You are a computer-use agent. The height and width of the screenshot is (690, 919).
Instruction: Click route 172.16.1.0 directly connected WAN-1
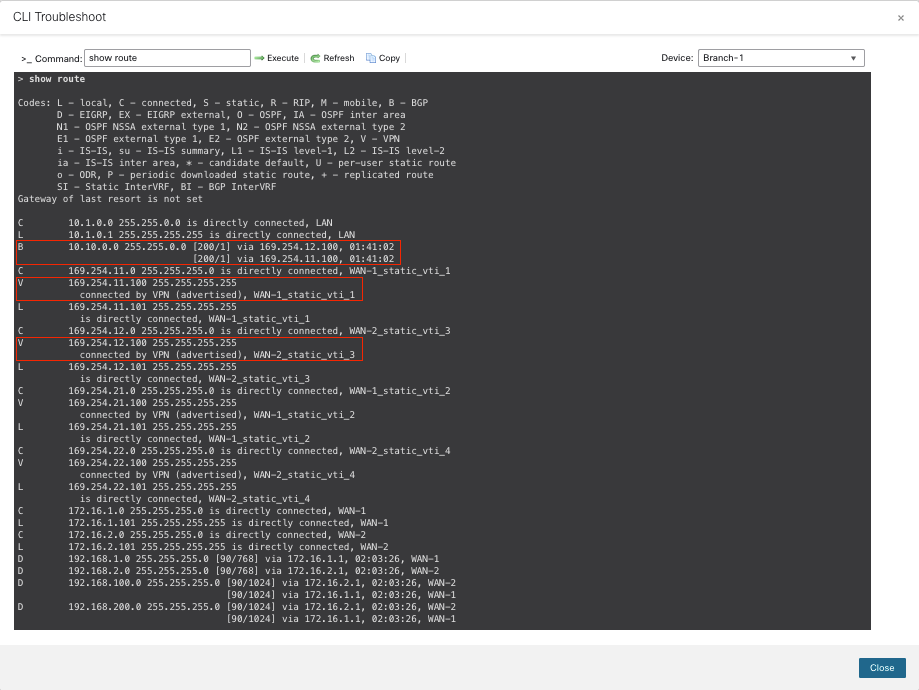(192, 511)
